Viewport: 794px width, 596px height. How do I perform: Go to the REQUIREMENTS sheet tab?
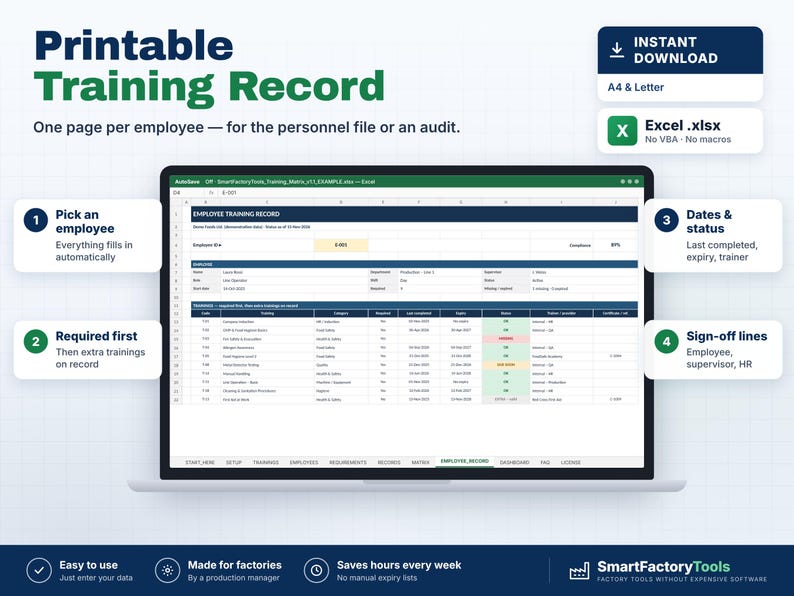[348, 462]
